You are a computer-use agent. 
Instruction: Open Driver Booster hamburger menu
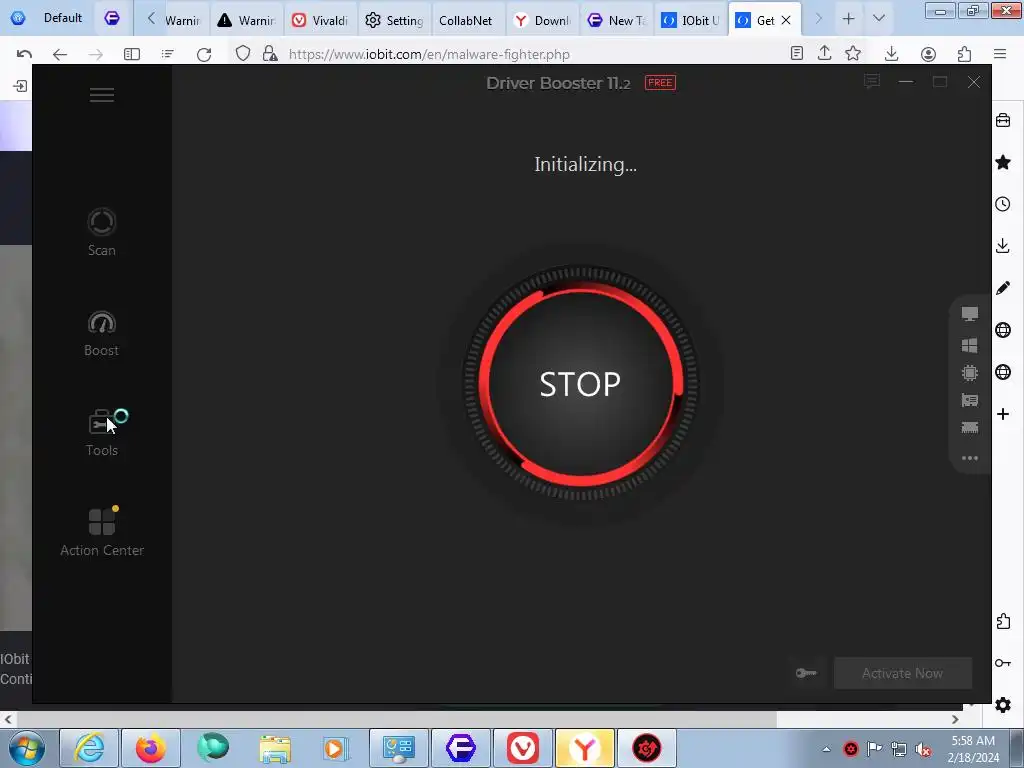[x=102, y=95]
